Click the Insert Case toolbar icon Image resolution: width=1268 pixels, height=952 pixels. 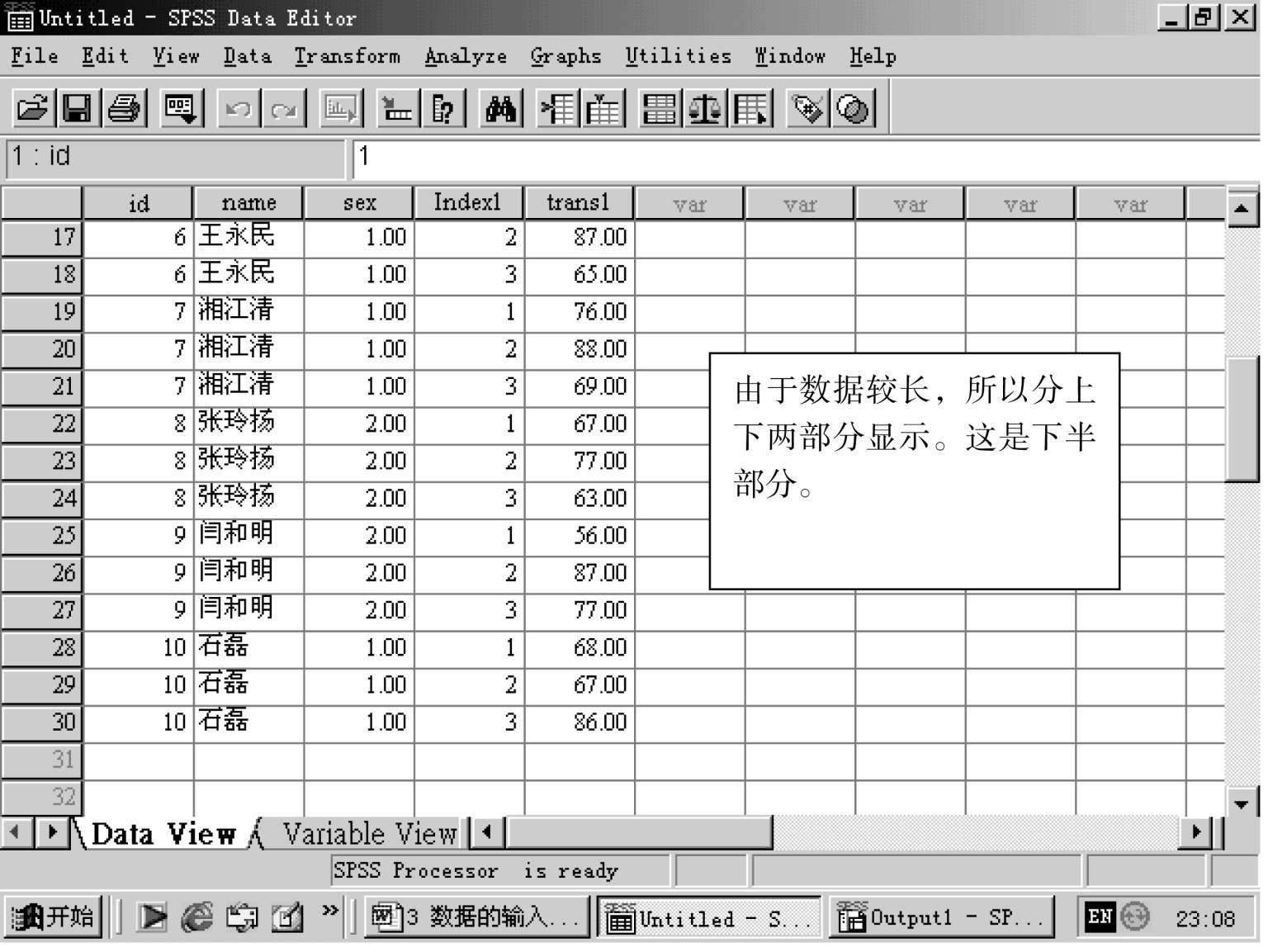click(x=558, y=108)
